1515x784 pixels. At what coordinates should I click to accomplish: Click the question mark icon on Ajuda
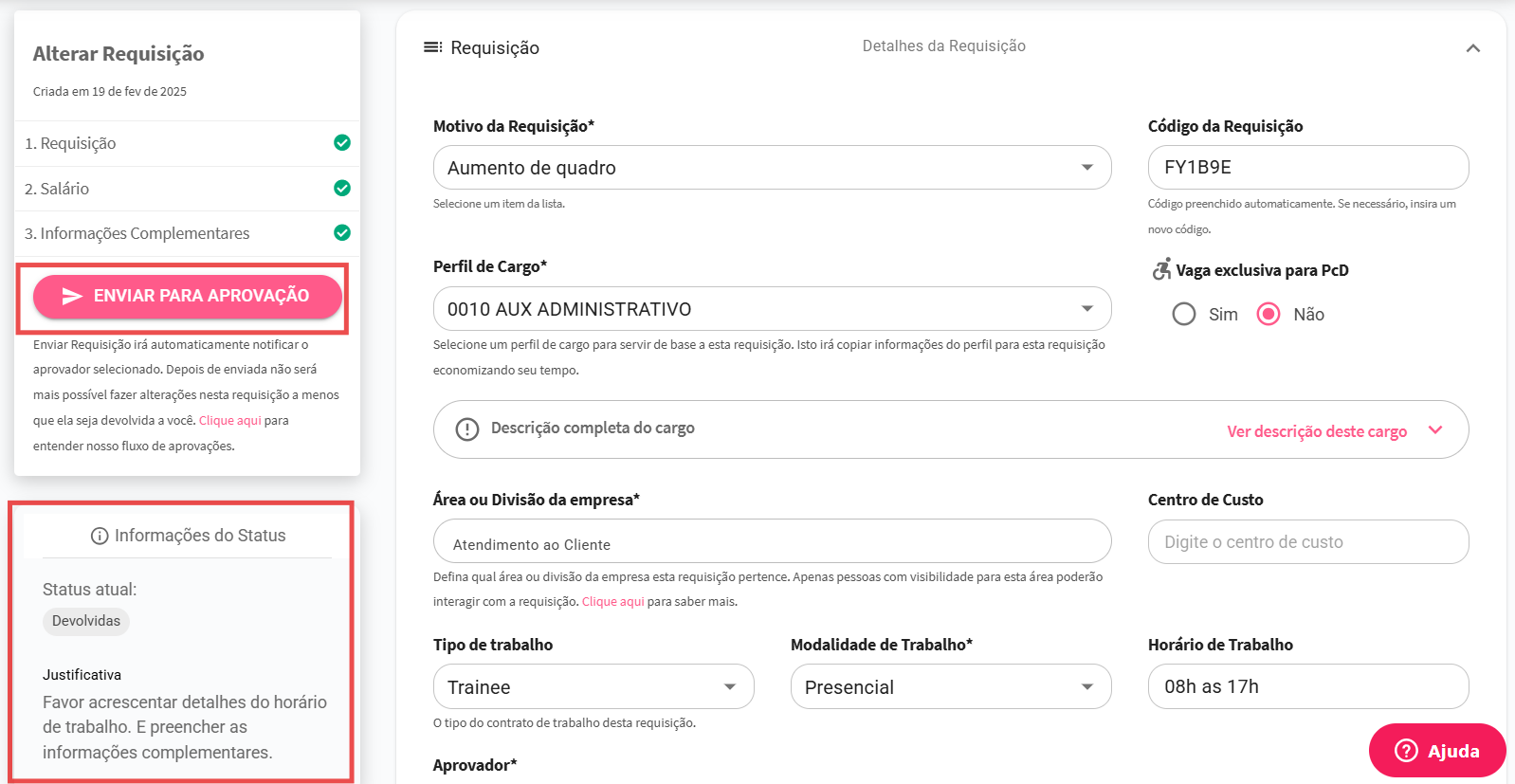pyautogui.click(x=1406, y=751)
